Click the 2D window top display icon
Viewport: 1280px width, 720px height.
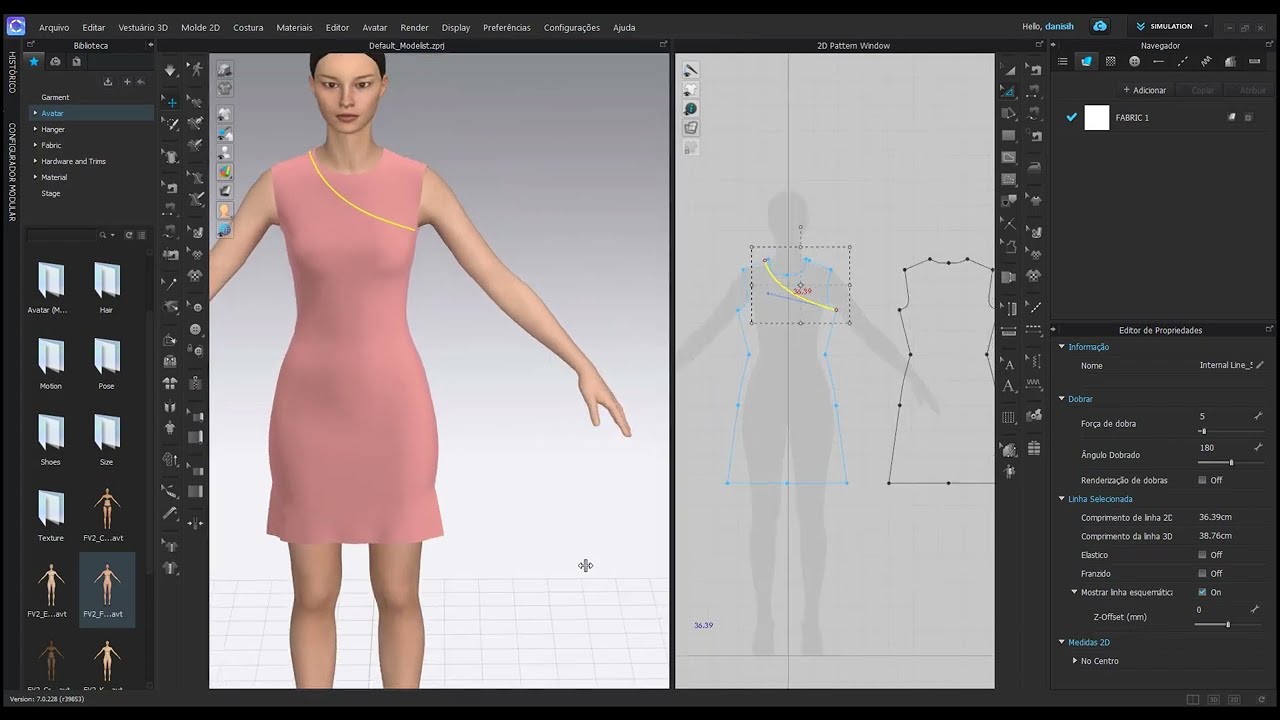pyautogui.click(x=691, y=70)
